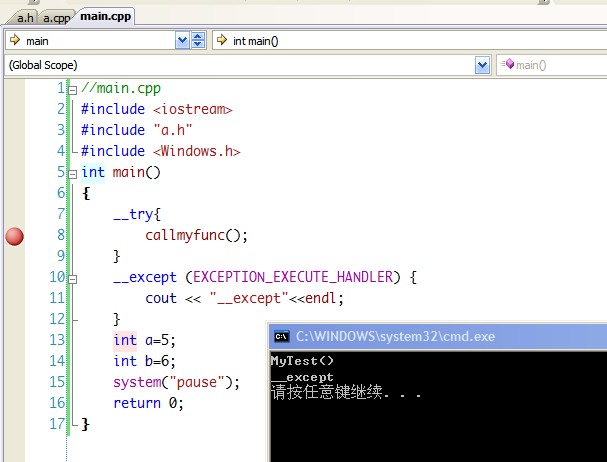Select the main.cpp tab
This screenshot has width=607, height=462.
[105, 17]
